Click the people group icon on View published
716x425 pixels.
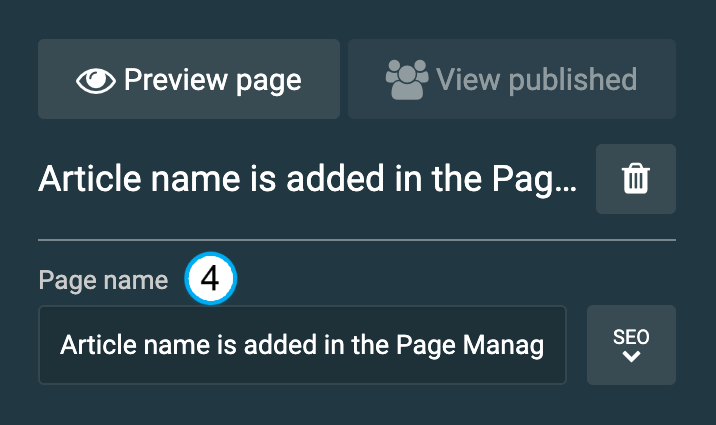(407, 80)
